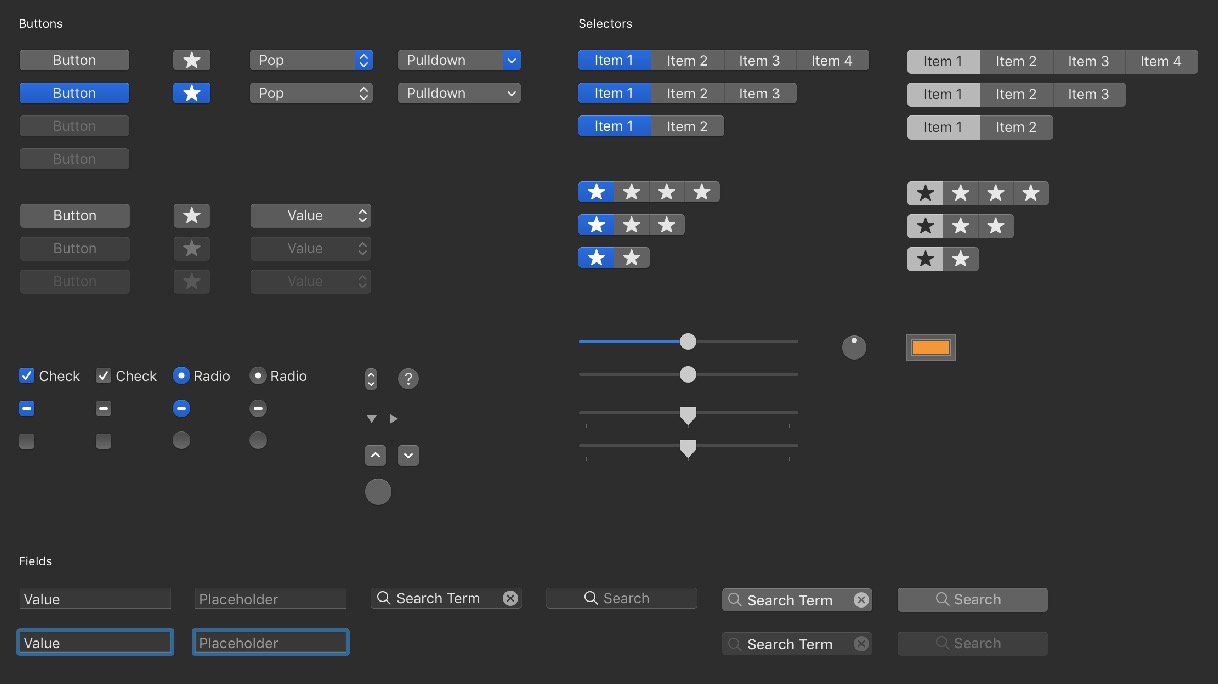Viewport: 1218px width, 684px height.
Task: Clear the leftmost Search Term field
Action: click(x=510, y=598)
